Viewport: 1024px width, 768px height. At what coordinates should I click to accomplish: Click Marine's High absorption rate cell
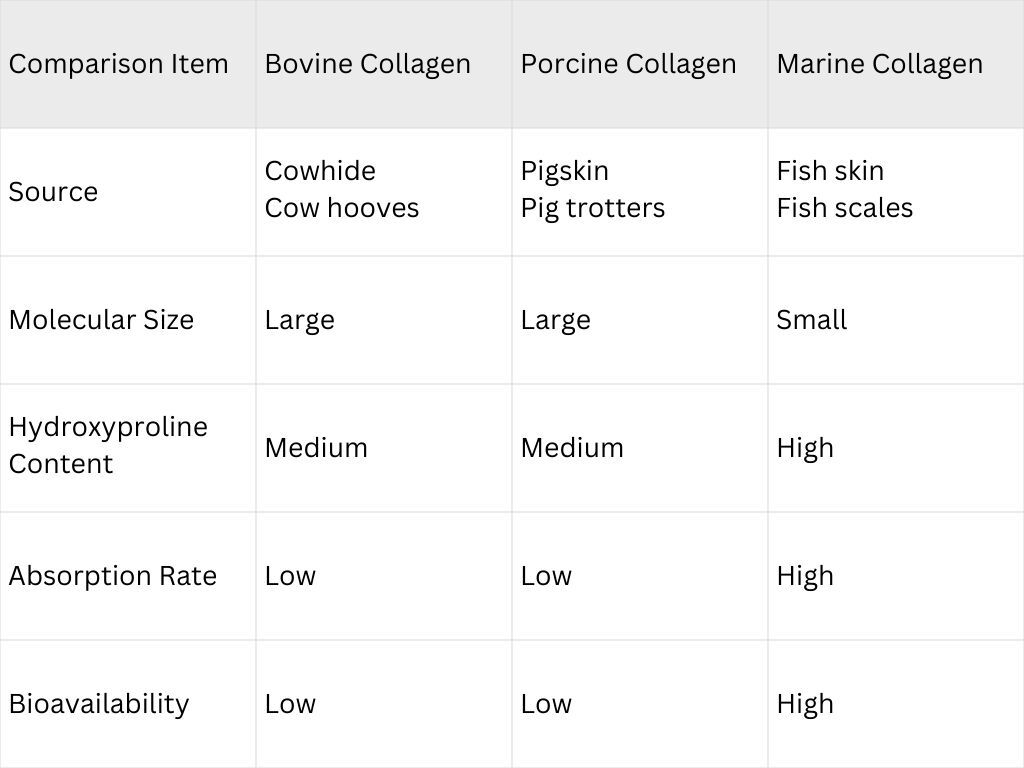click(804, 576)
